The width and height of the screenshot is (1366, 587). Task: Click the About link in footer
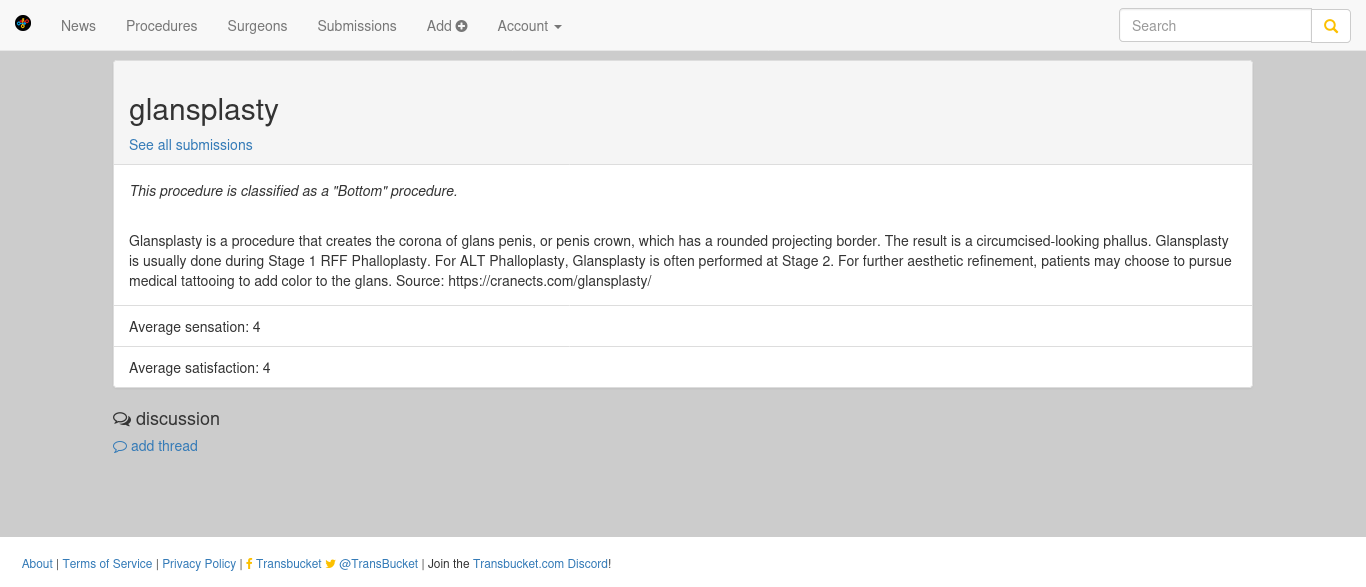37,564
